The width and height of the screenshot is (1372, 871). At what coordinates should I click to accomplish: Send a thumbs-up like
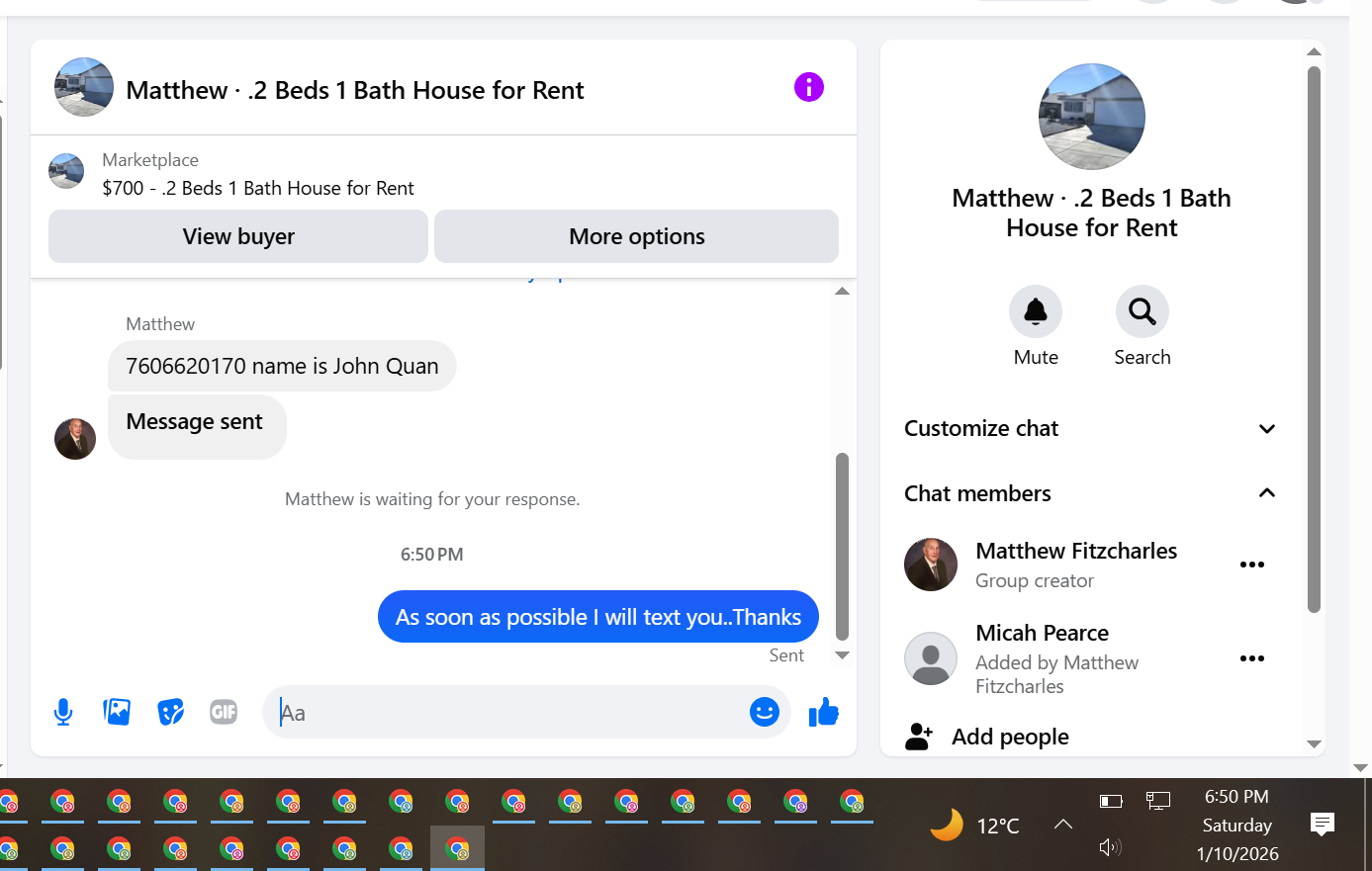click(x=823, y=712)
